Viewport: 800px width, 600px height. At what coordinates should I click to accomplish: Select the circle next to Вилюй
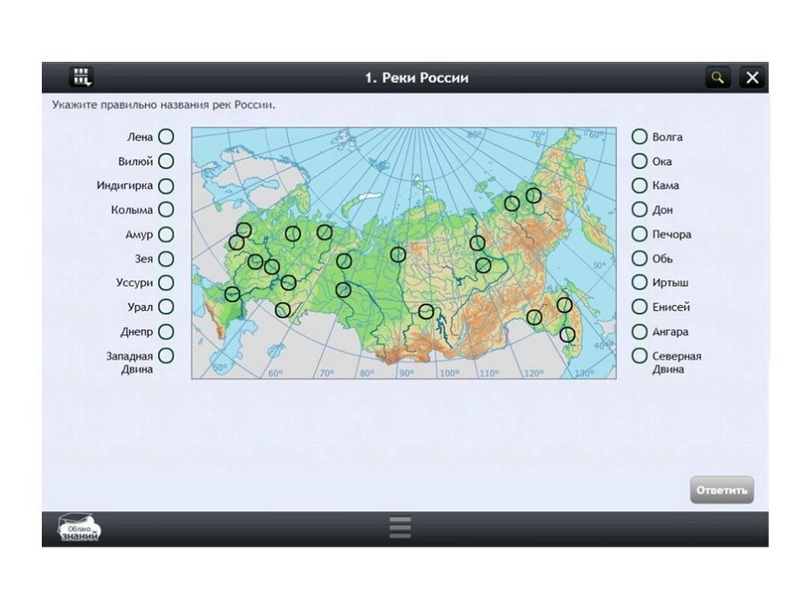pyautogui.click(x=166, y=161)
